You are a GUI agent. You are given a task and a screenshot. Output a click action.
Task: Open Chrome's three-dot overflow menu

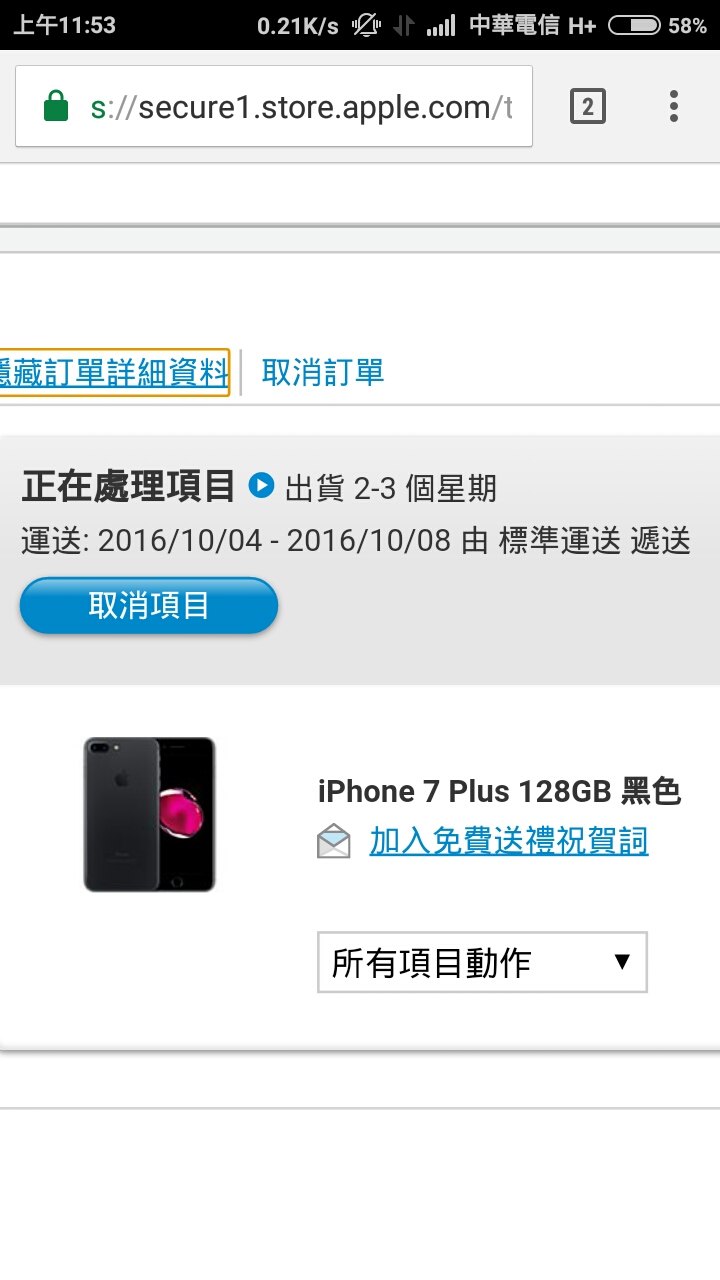674,106
